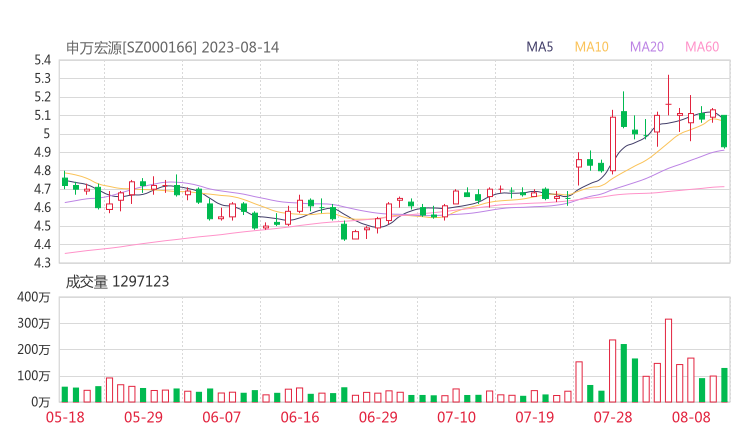Click the 400万 volume axis label
The height and width of the screenshot is (440, 740).
pyautogui.click(x=34, y=297)
